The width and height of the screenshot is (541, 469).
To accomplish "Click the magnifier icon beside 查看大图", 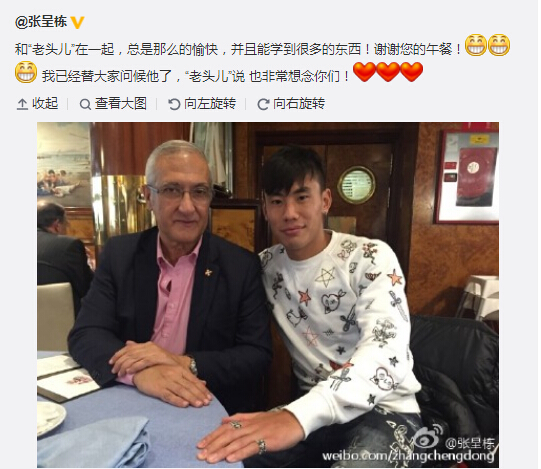I will (85, 104).
